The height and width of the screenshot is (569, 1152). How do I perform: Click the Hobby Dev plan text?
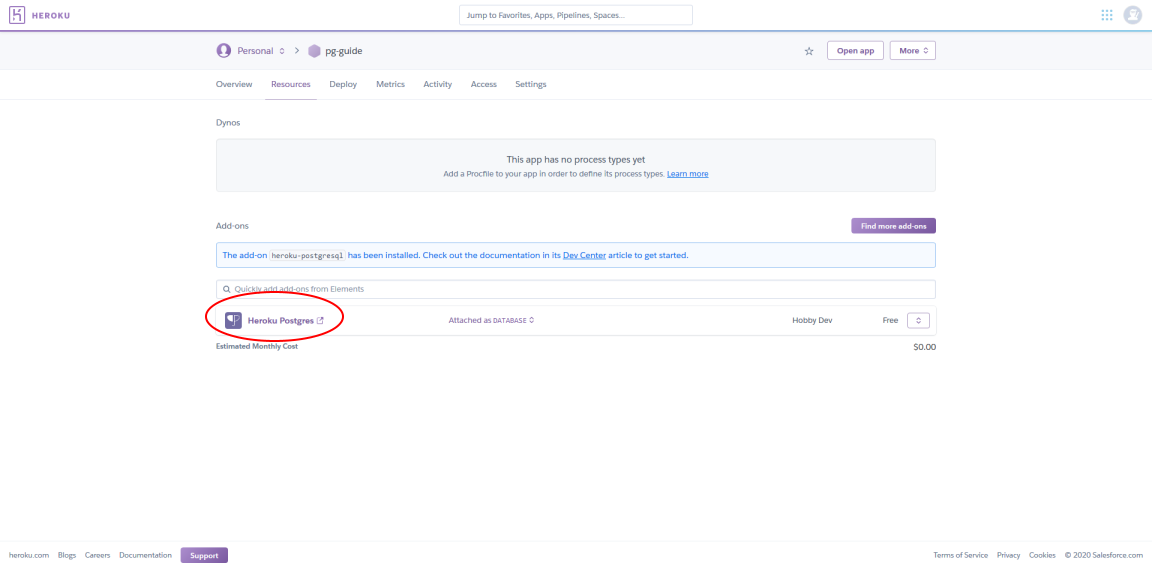coord(812,321)
